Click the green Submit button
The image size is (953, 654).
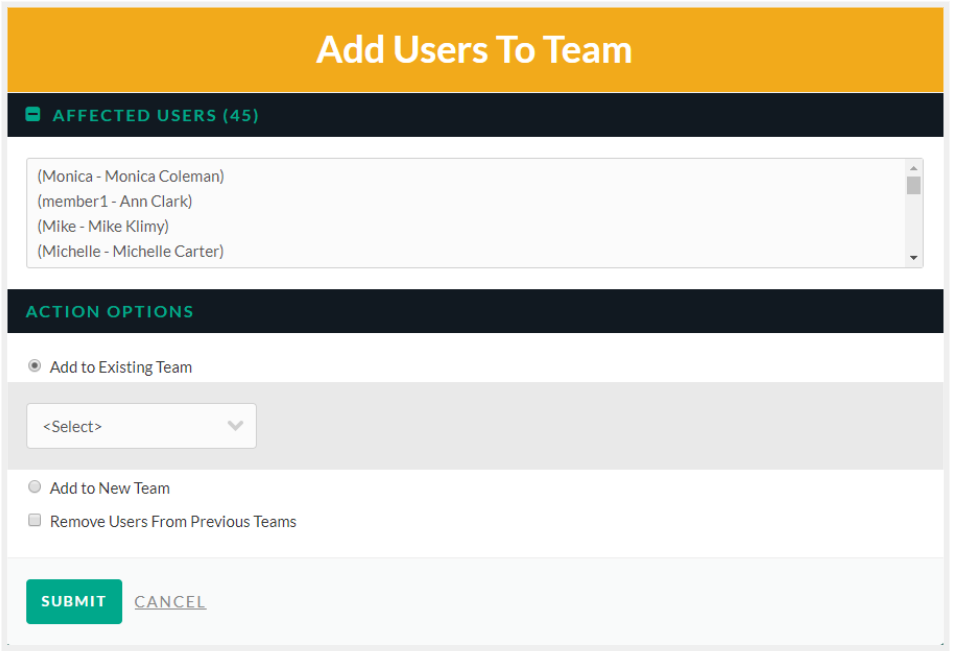(74, 602)
